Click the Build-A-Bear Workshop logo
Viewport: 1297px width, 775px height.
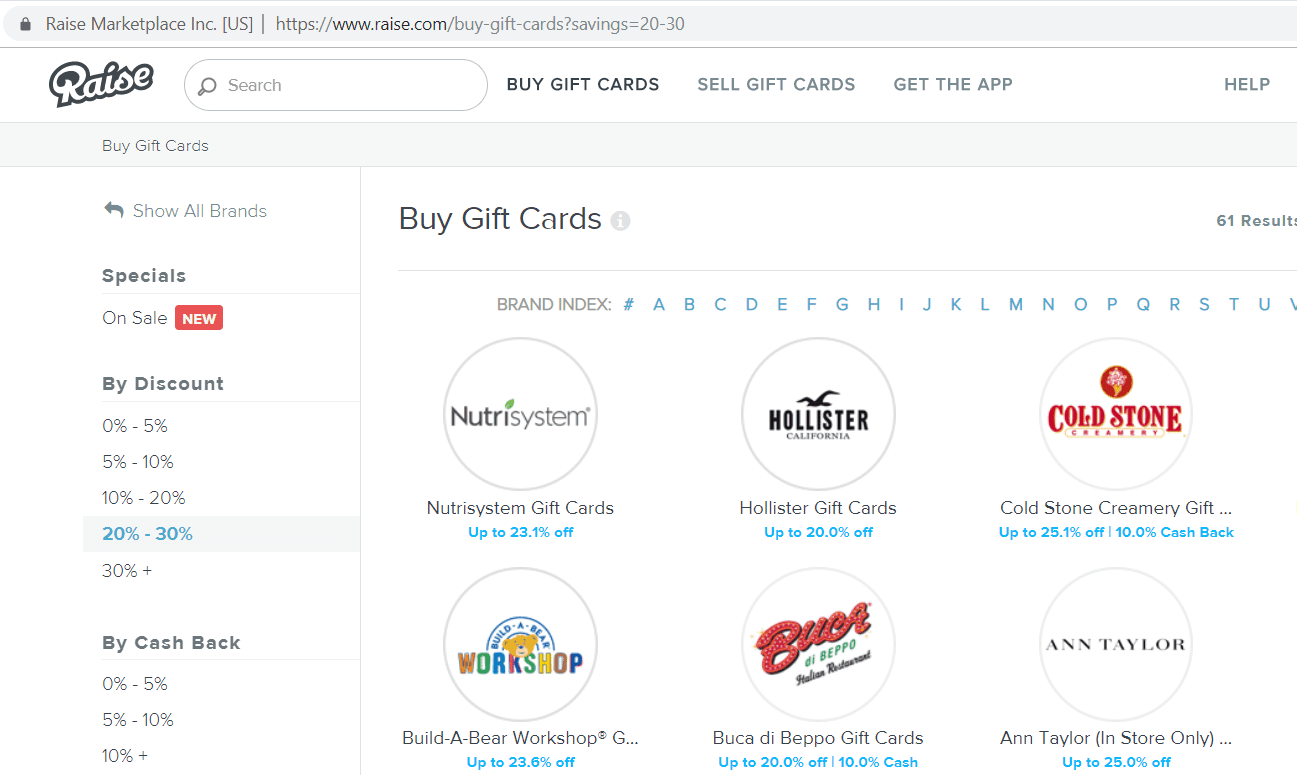tap(520, 645)
